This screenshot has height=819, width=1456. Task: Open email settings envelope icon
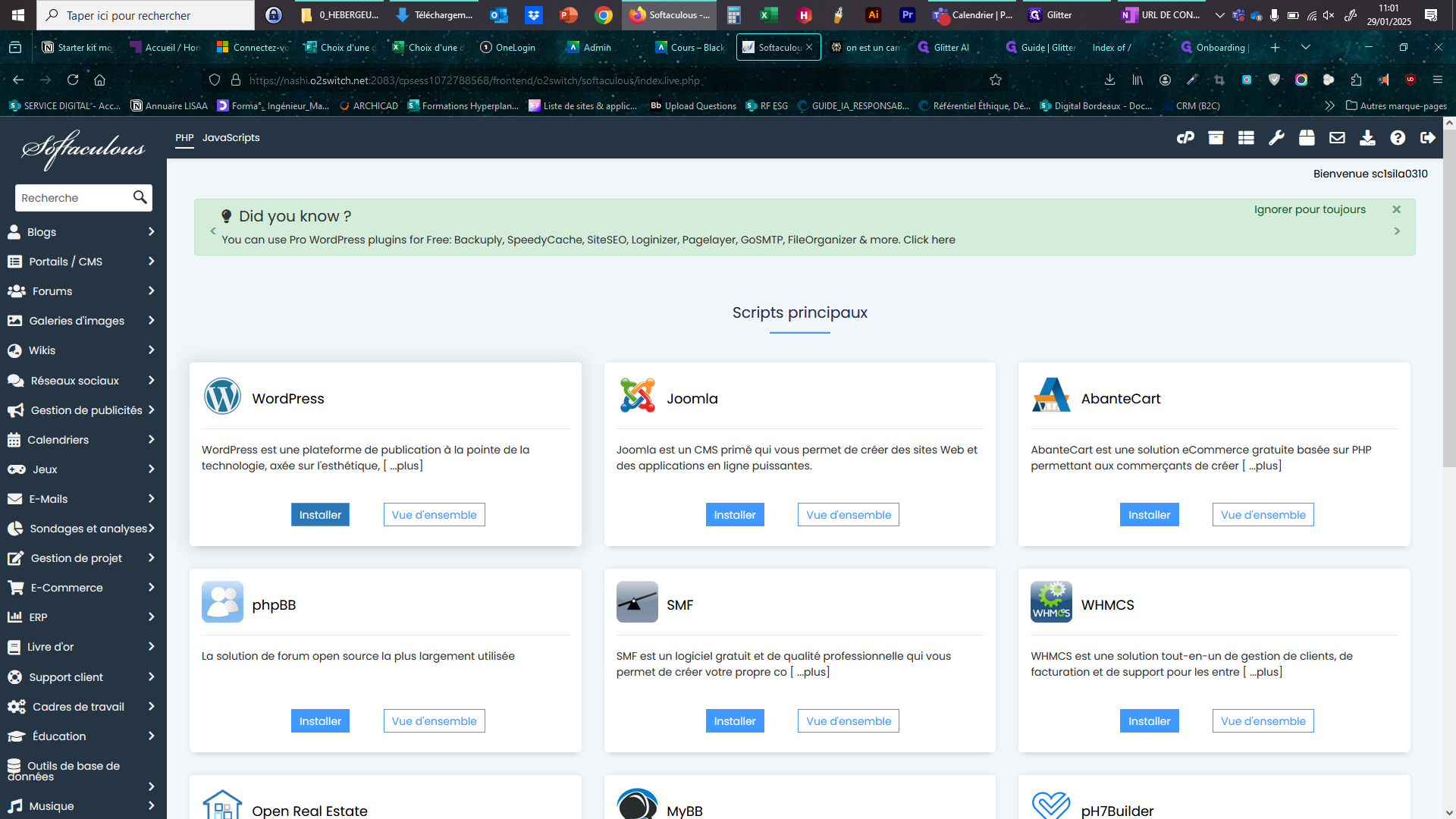pos(1337,137)
